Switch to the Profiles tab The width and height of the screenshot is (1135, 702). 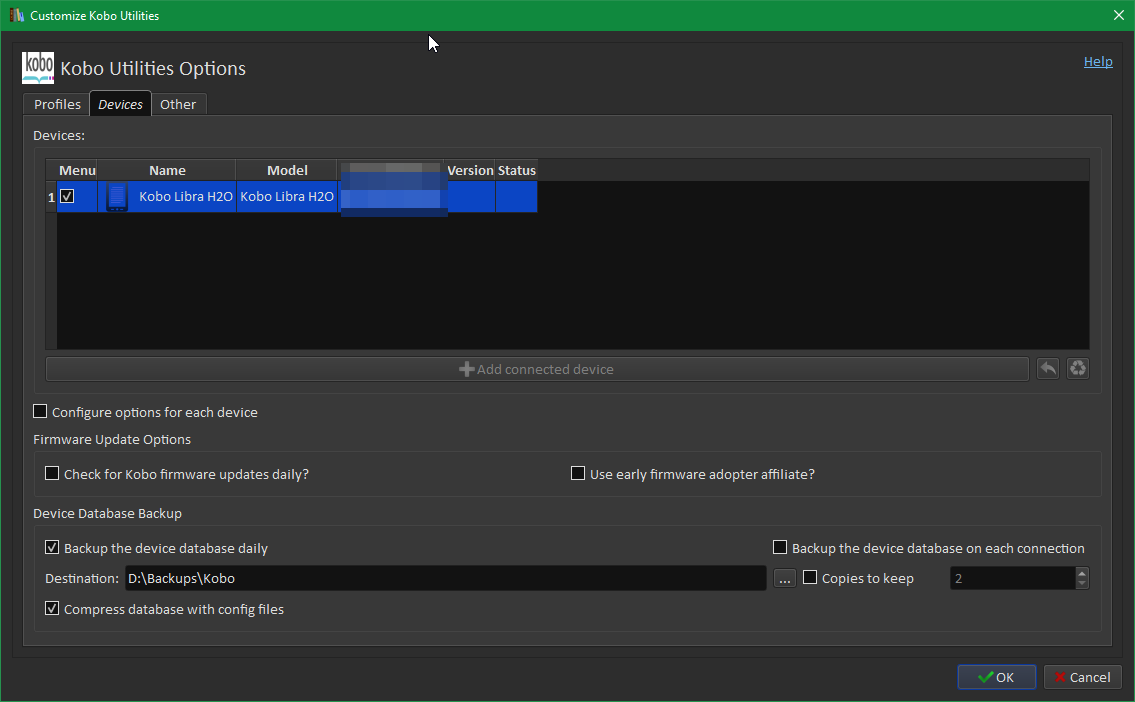click(x=57, y=104)
